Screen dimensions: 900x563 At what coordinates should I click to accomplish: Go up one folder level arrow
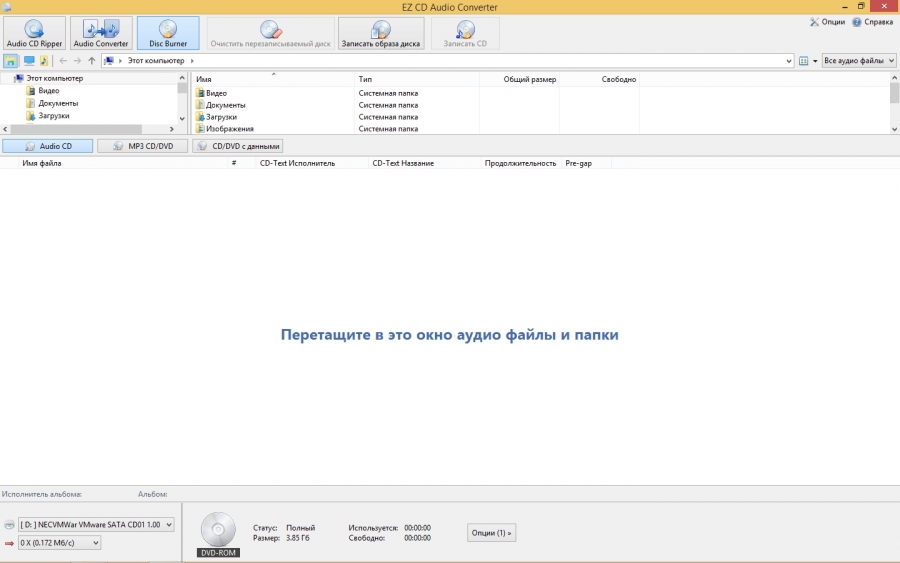pyautogui.click(x=92, y=61)
